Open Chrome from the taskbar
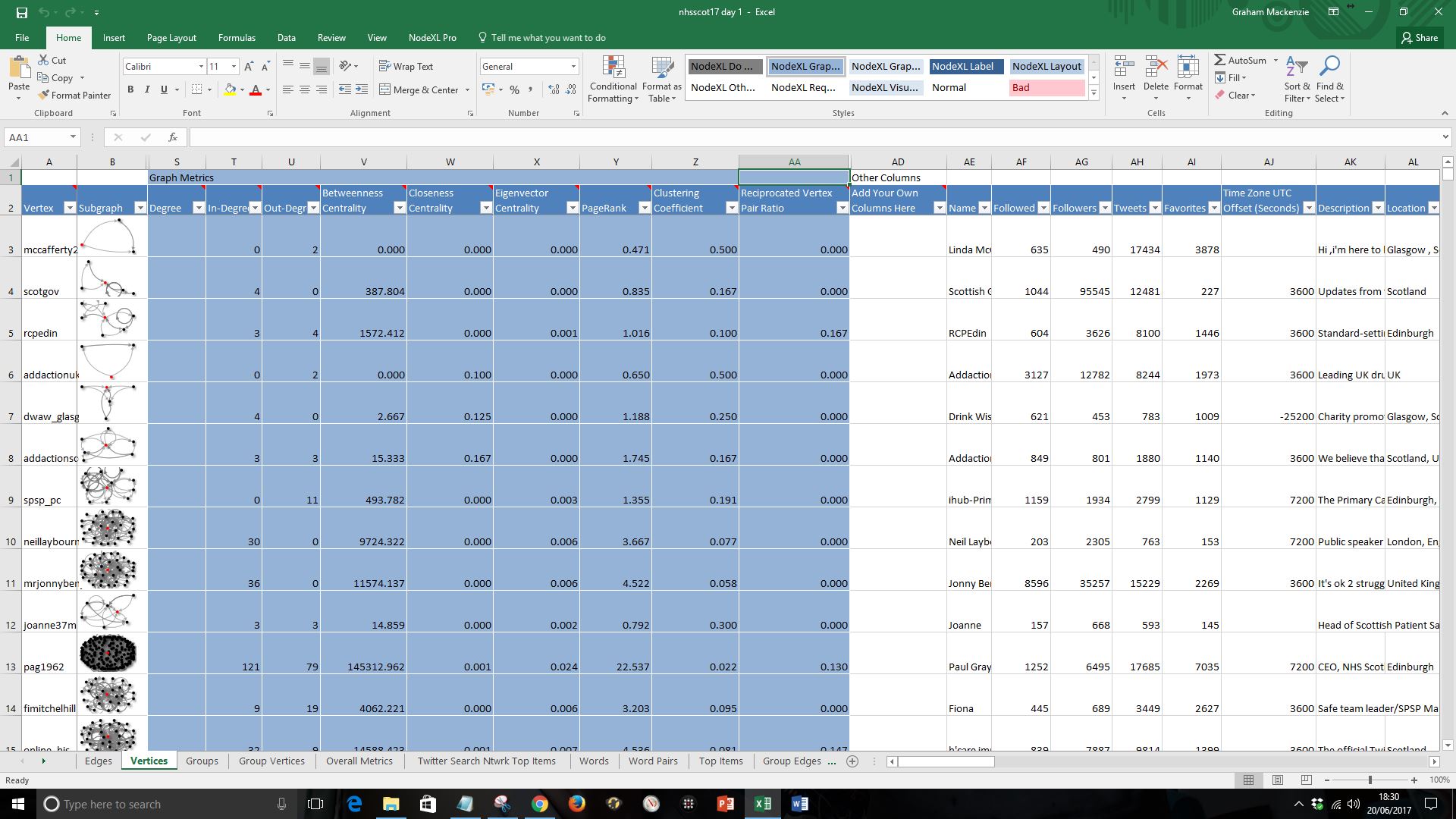 [x=539, y=804]
